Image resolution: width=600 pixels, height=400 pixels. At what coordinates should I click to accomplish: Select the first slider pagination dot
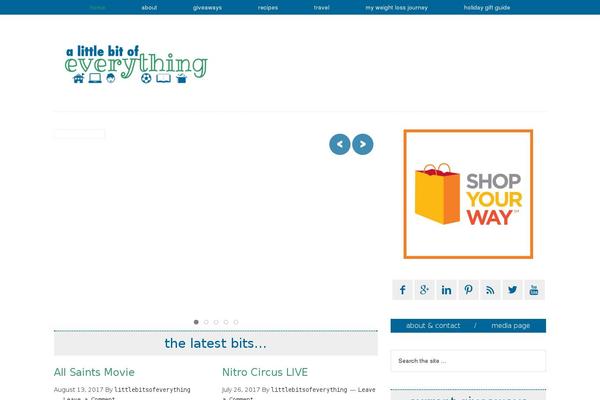(196, 322)
